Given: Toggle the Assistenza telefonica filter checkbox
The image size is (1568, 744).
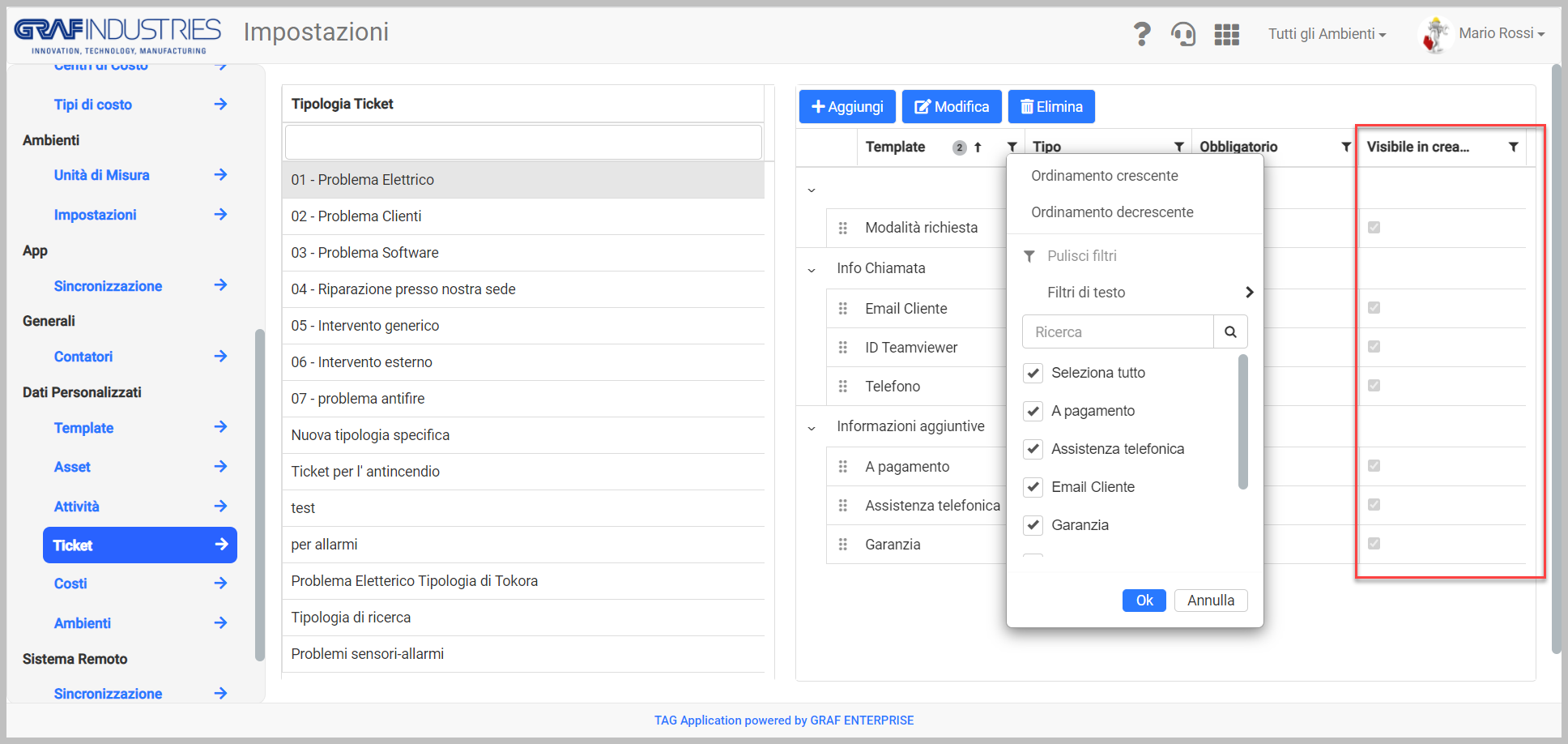Looking at the screenshot, I should pos(1033,449).
